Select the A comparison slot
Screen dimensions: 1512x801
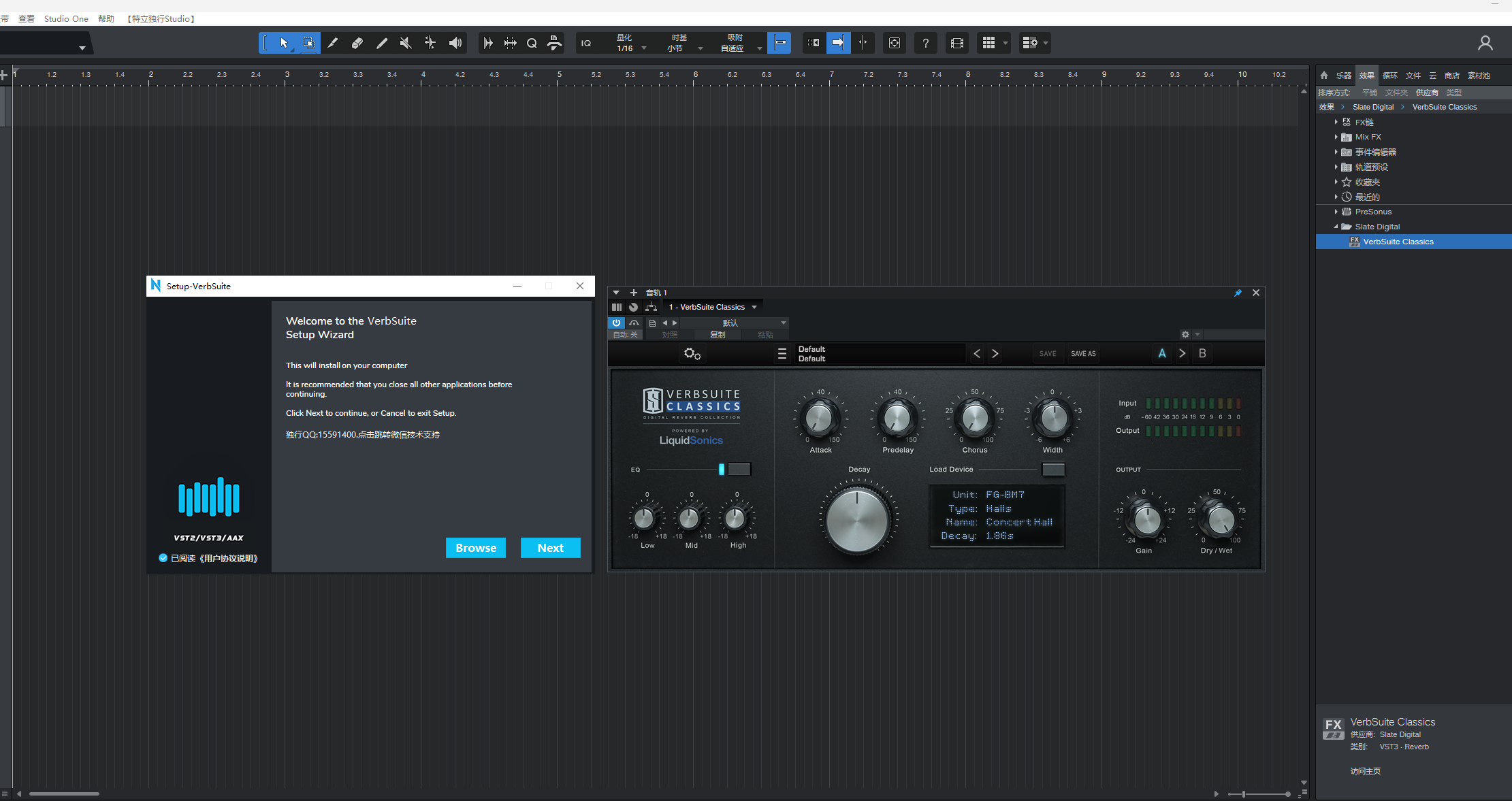click(1162, 353)
